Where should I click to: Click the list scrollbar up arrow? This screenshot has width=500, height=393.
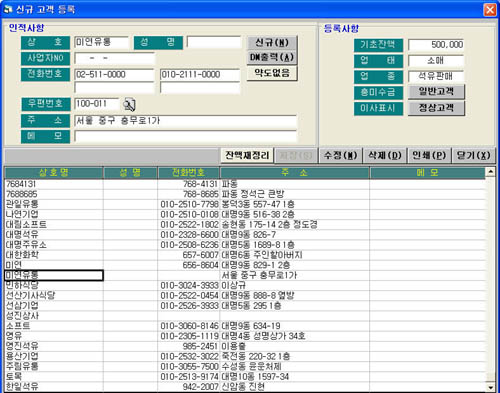point(490,172)
